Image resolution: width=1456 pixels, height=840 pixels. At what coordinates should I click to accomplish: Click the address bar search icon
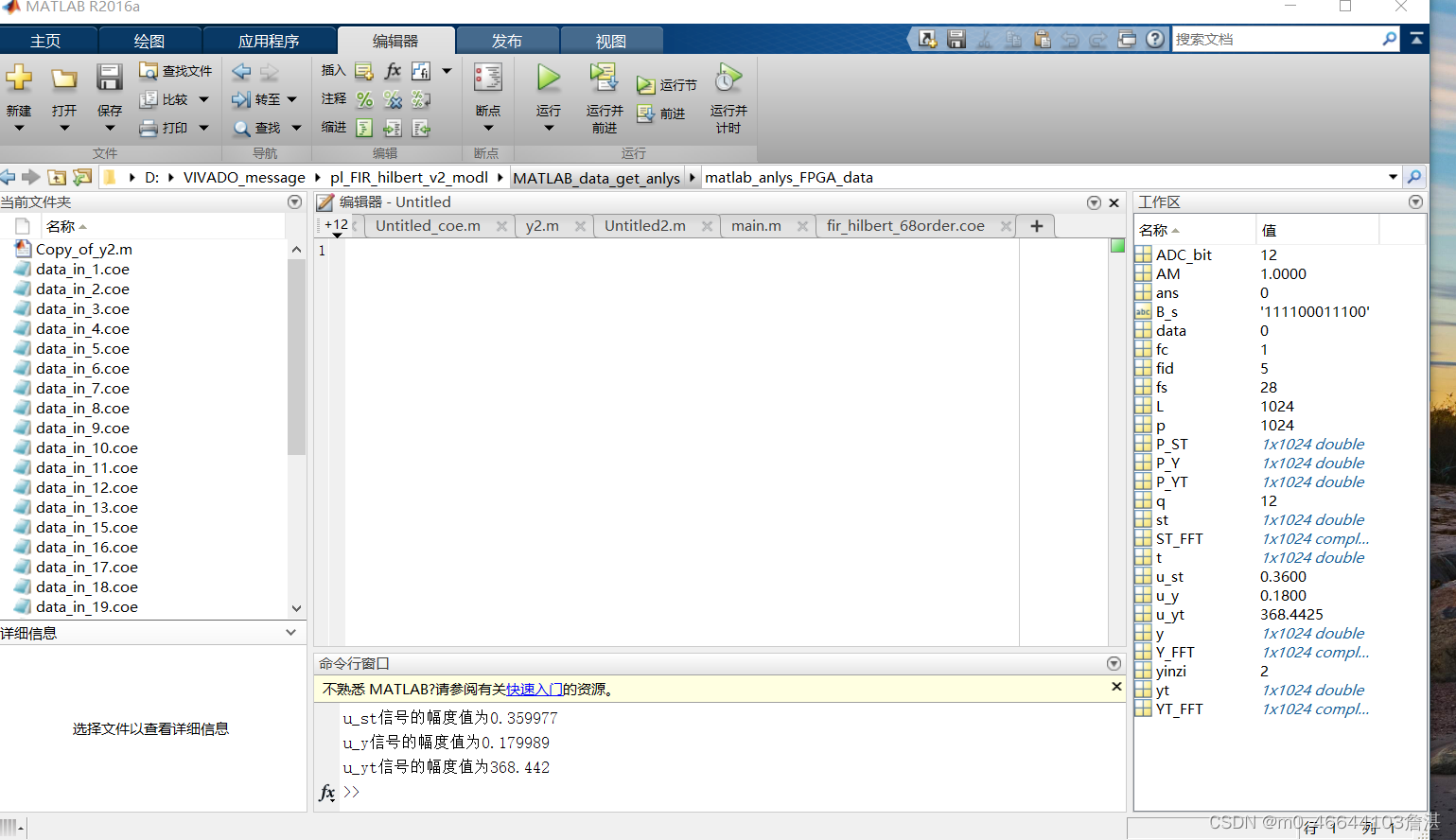click(x=1414, y=177)
